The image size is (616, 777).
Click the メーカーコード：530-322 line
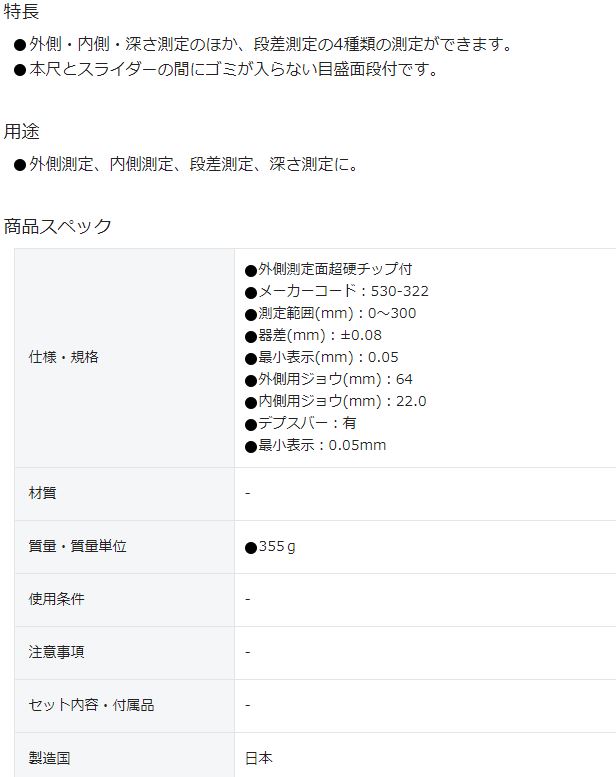click(x=336, y=291)
